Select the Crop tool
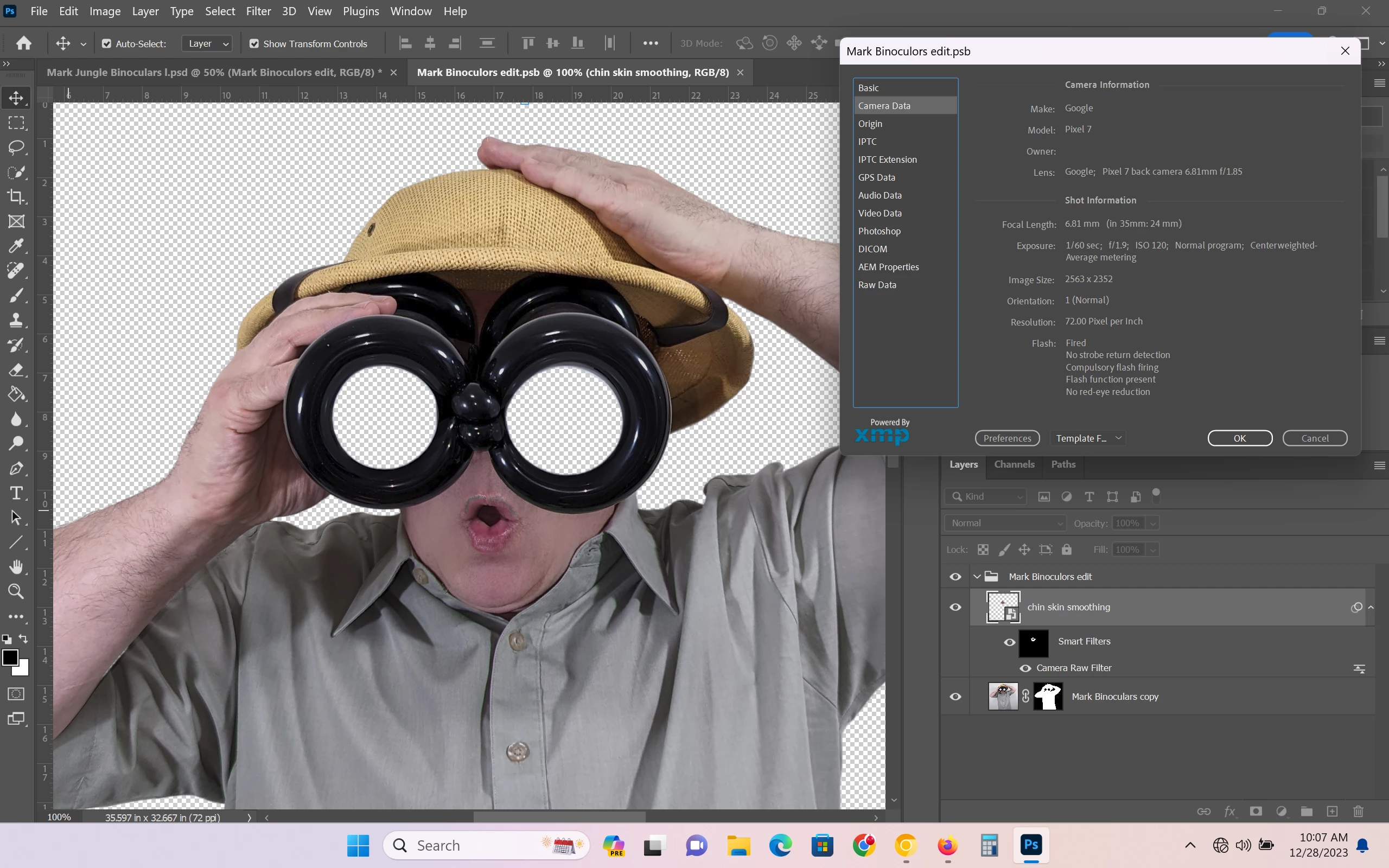1389x868 pixels. [x=16, y=197]
